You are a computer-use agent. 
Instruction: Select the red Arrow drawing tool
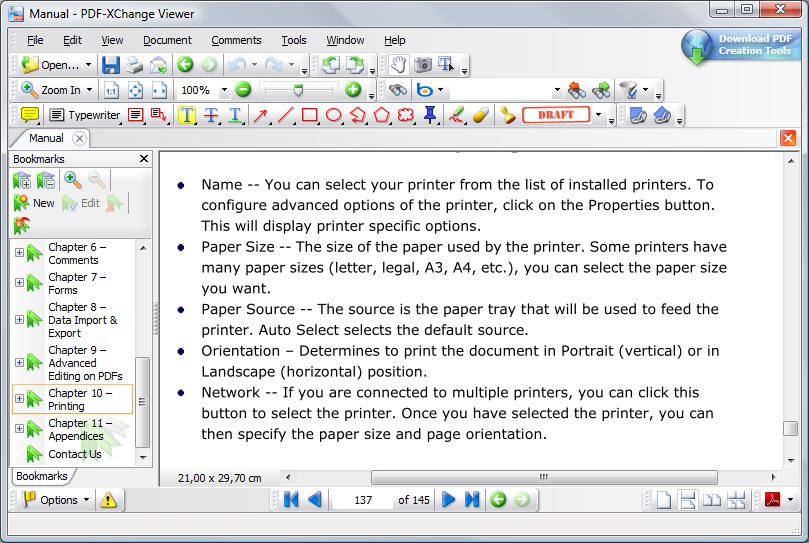tap(261, 115)
